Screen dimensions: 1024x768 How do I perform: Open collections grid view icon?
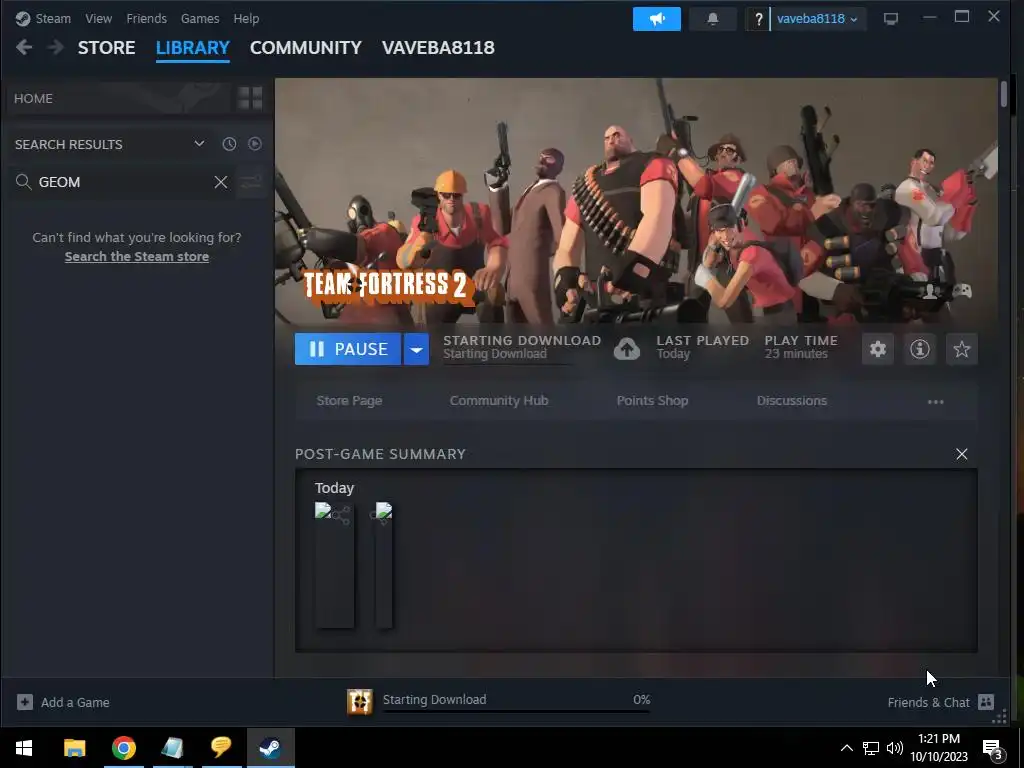(x=250, y=98)
